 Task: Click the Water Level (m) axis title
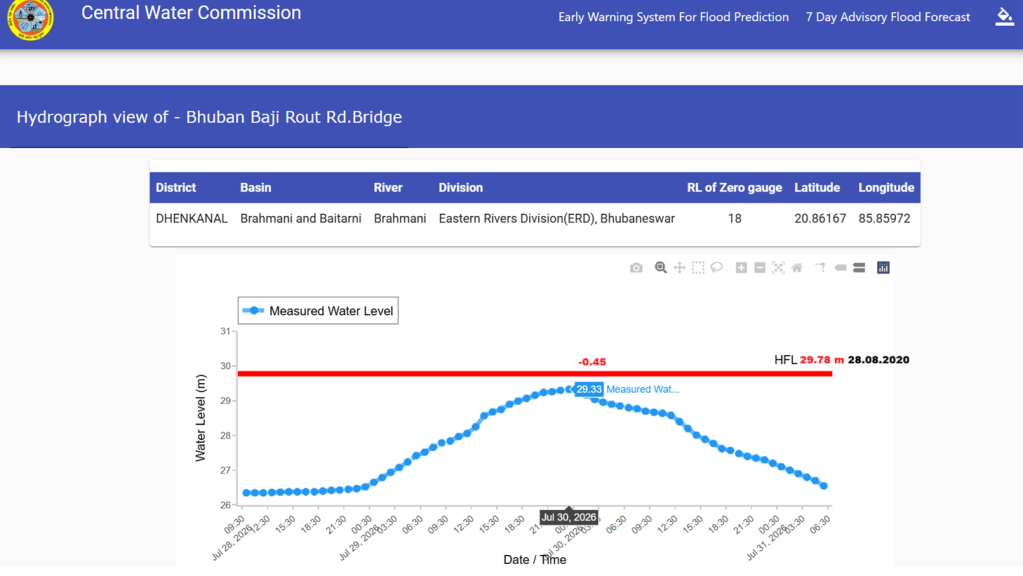click(x=200, y=418)
